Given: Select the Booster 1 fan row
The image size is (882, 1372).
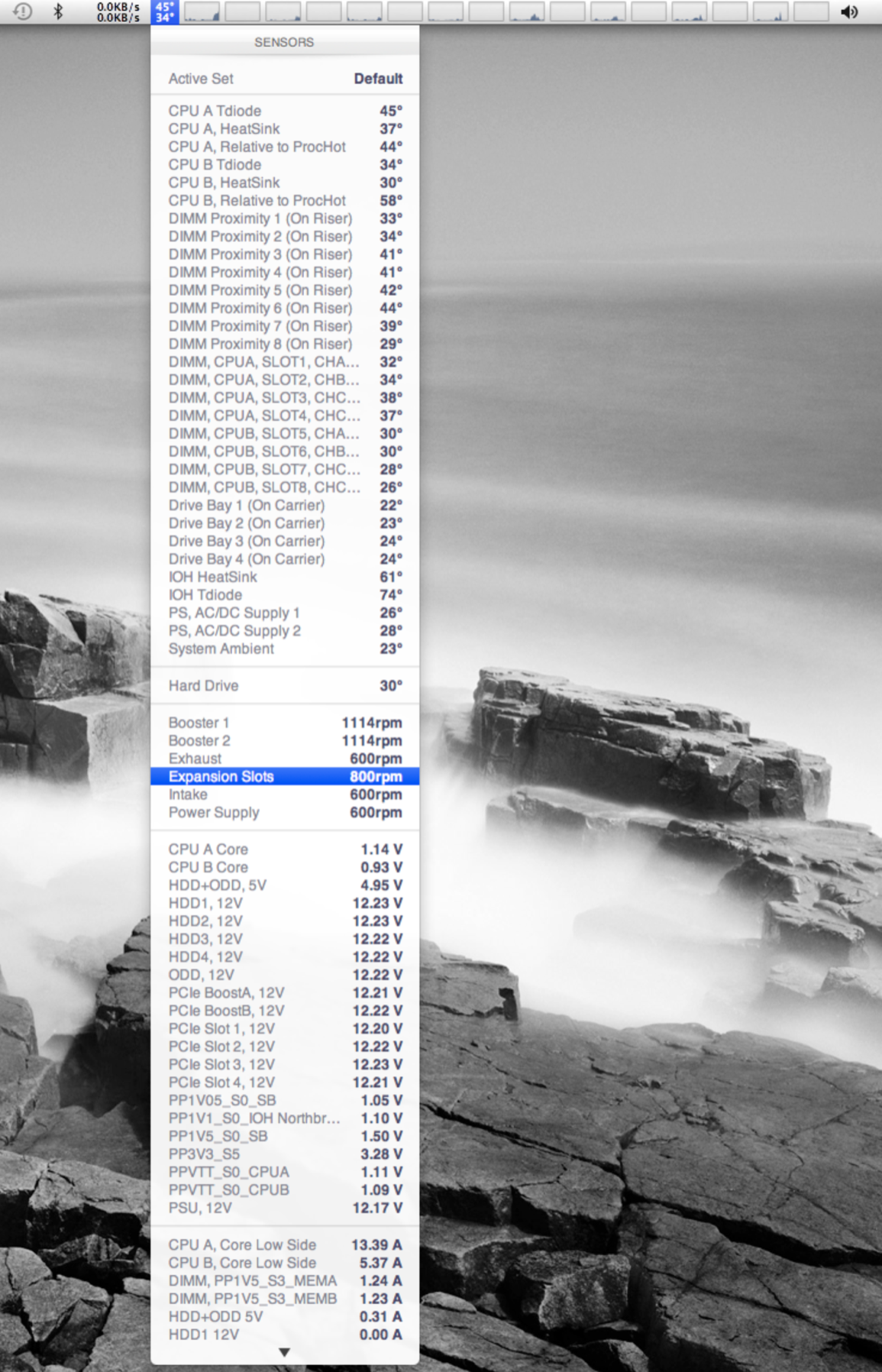Looking at the screenshot, I should tap(285, 723).
